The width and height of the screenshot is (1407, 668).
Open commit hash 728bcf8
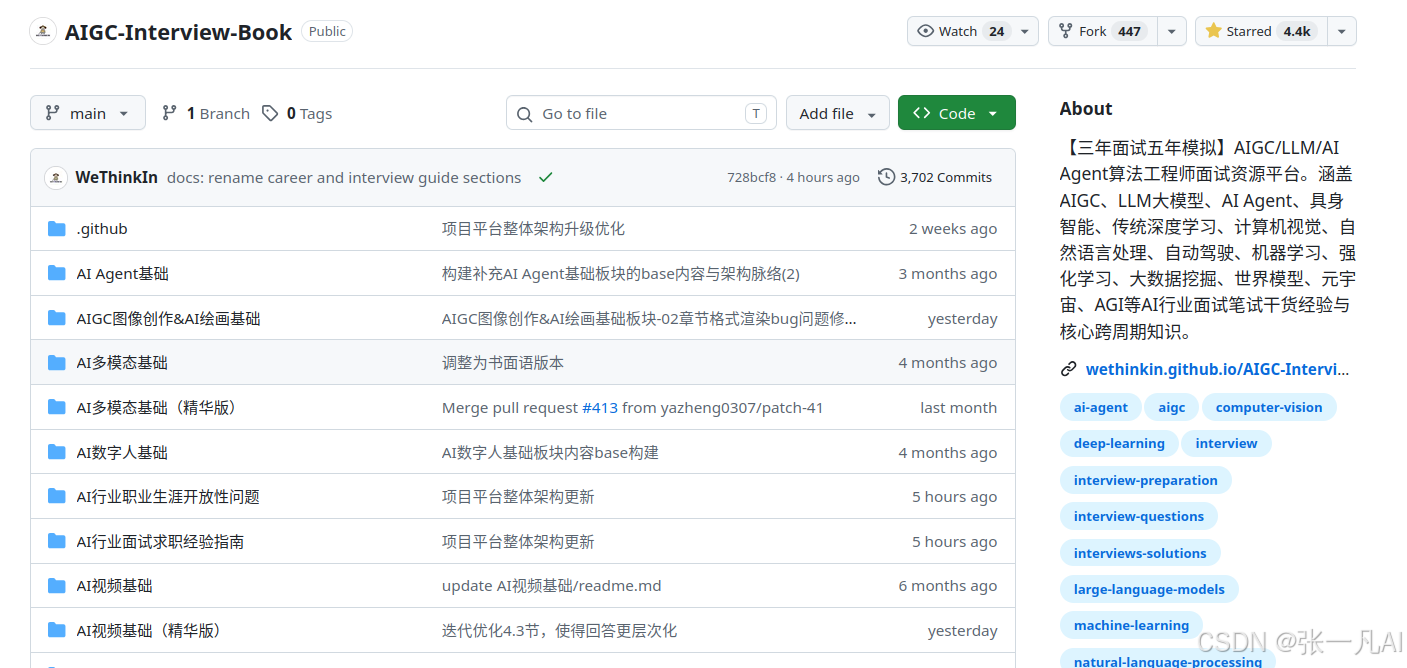pyautogui.click(x=751, y=177)
